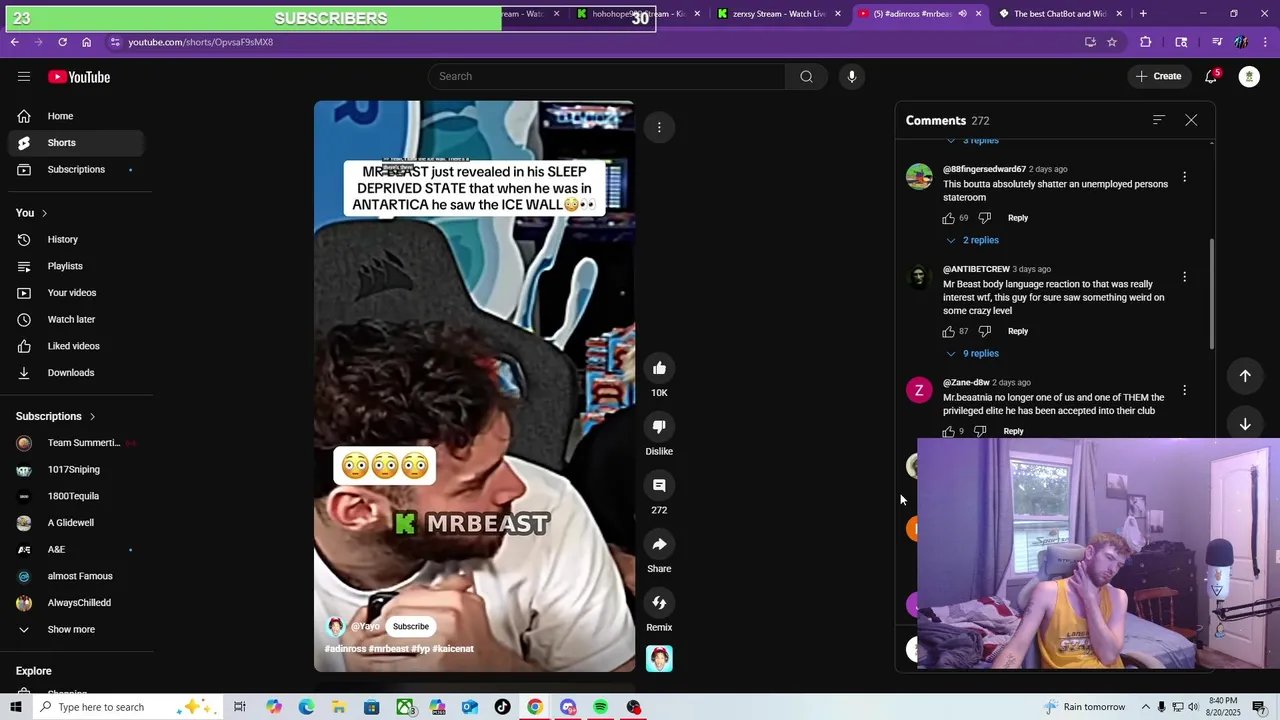This screenshot has width=1280, height=720.
Task: Close the Comments panel
Action: pyautogui.click(x=1191, y=120)
